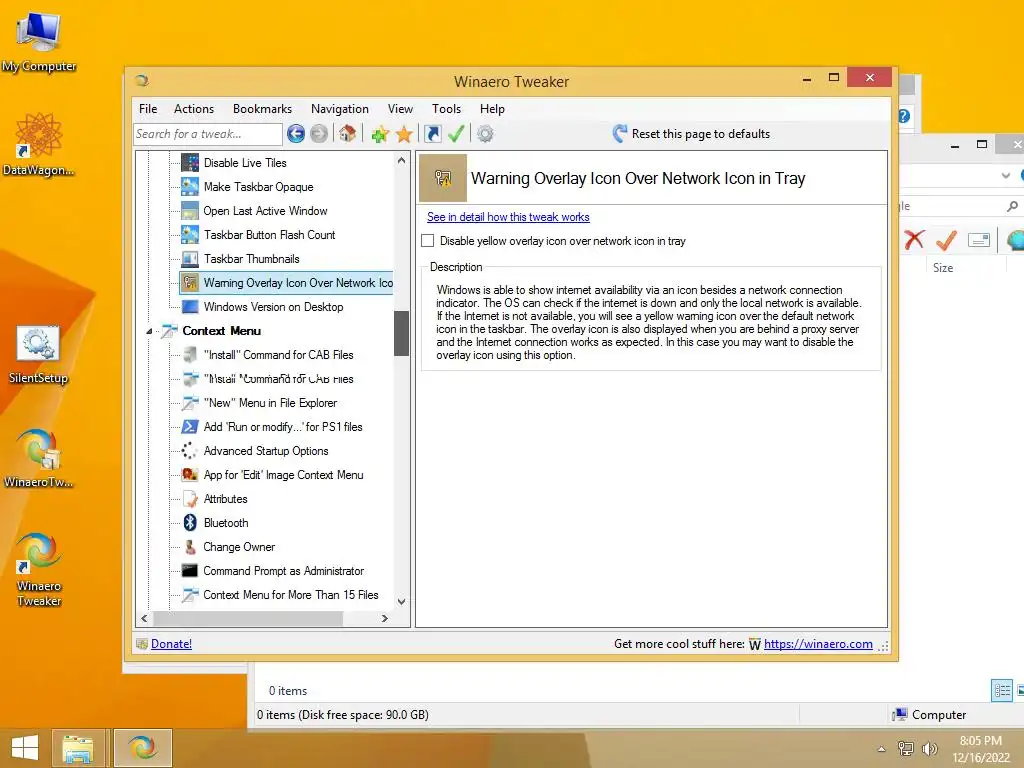Select Windows Version on Desktop item
This screenshot has width=1024, height=768.
pyautogui.click(x=273, y=307)
